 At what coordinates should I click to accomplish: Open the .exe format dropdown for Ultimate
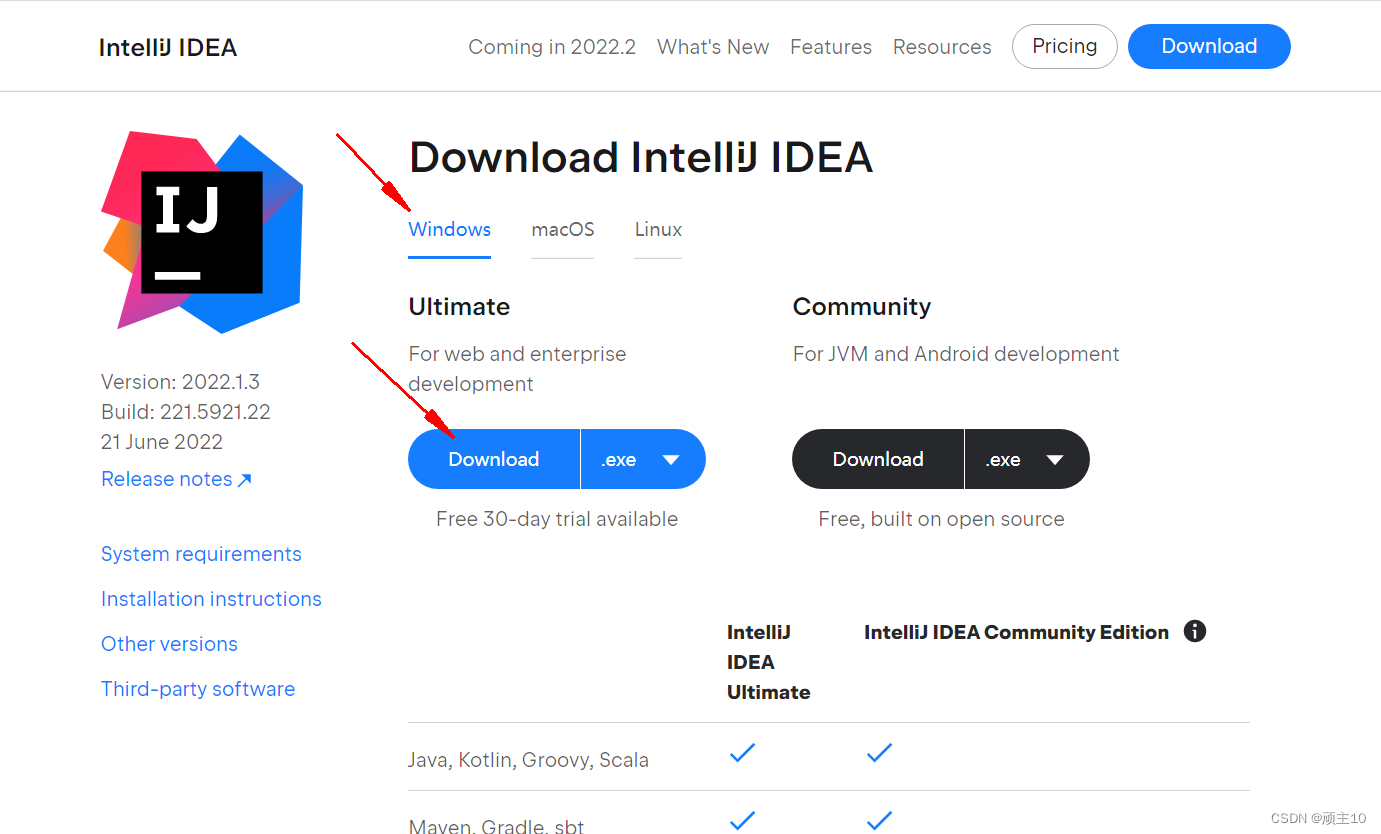(x=643, y=459)
